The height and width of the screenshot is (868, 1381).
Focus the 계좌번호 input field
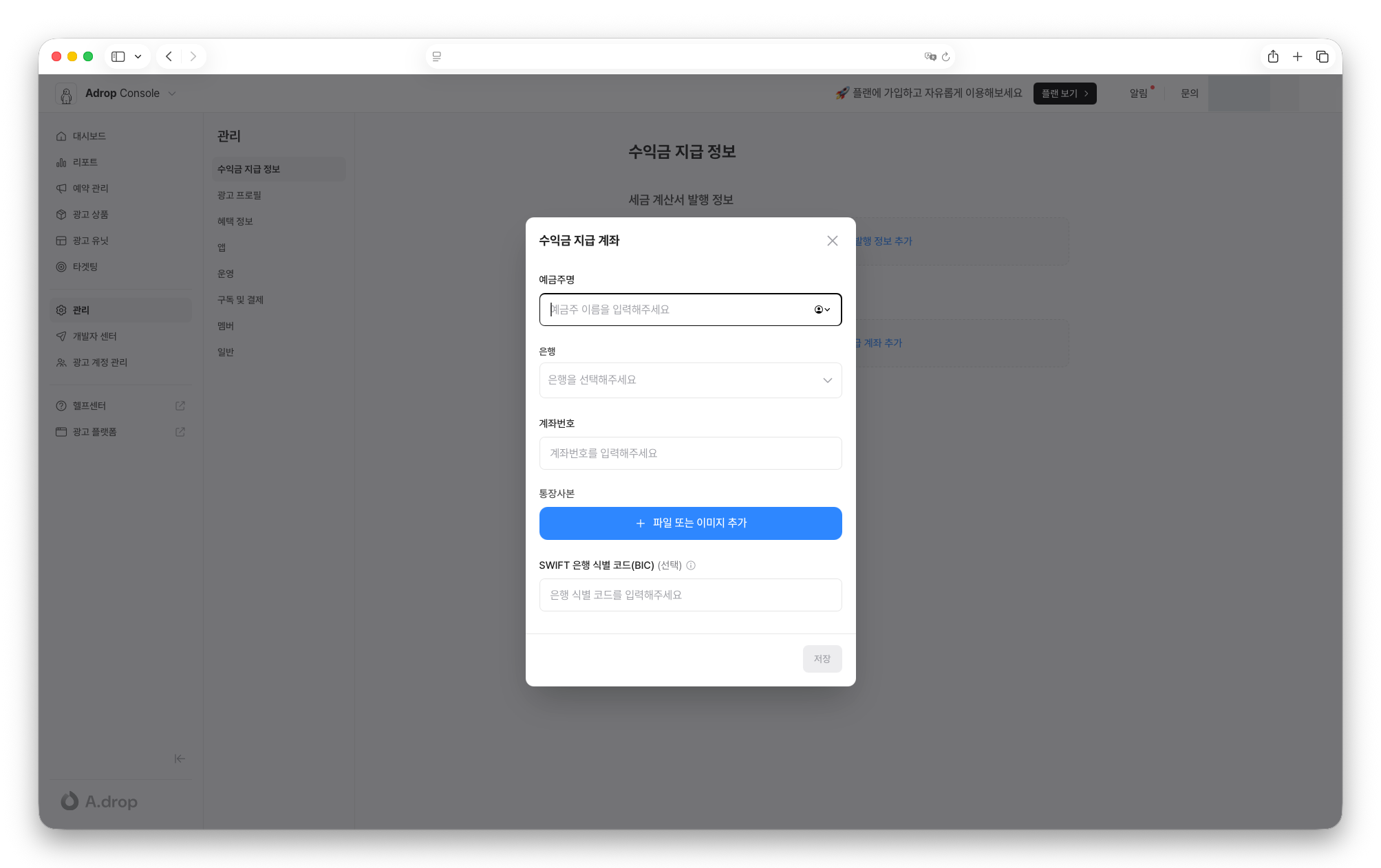(690, 453)
